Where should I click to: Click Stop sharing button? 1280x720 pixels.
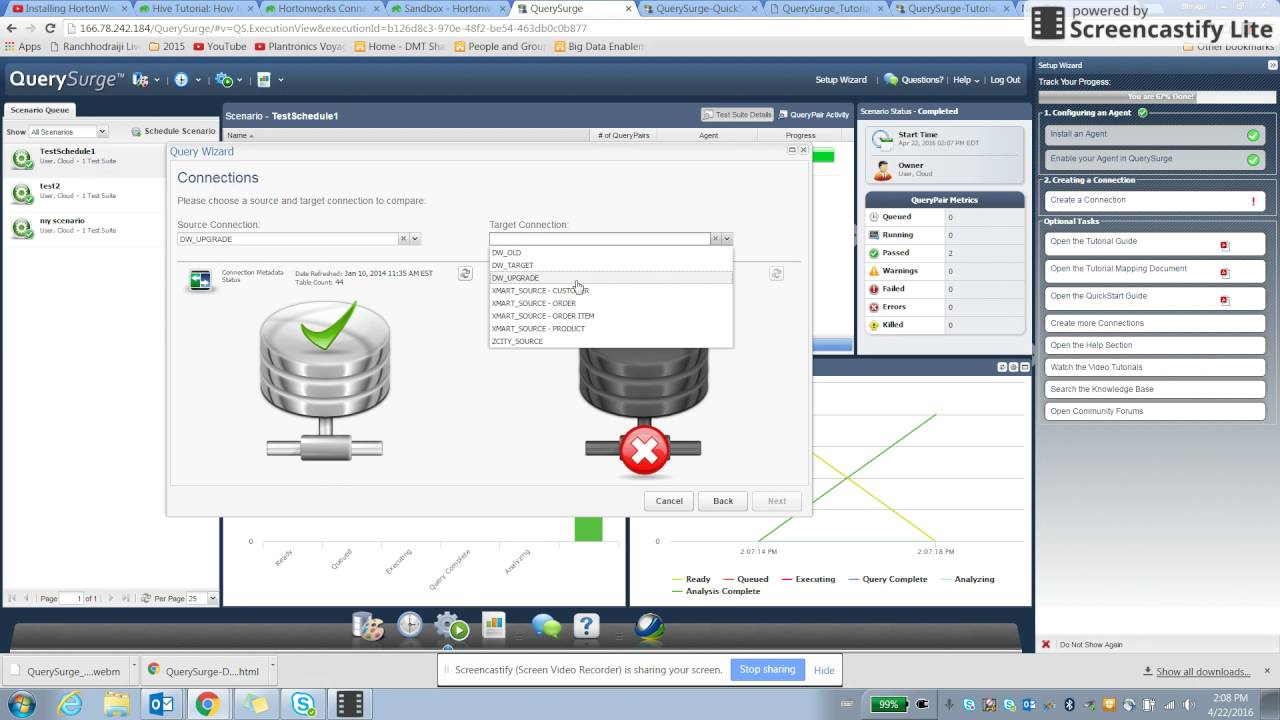click(767, 670)
